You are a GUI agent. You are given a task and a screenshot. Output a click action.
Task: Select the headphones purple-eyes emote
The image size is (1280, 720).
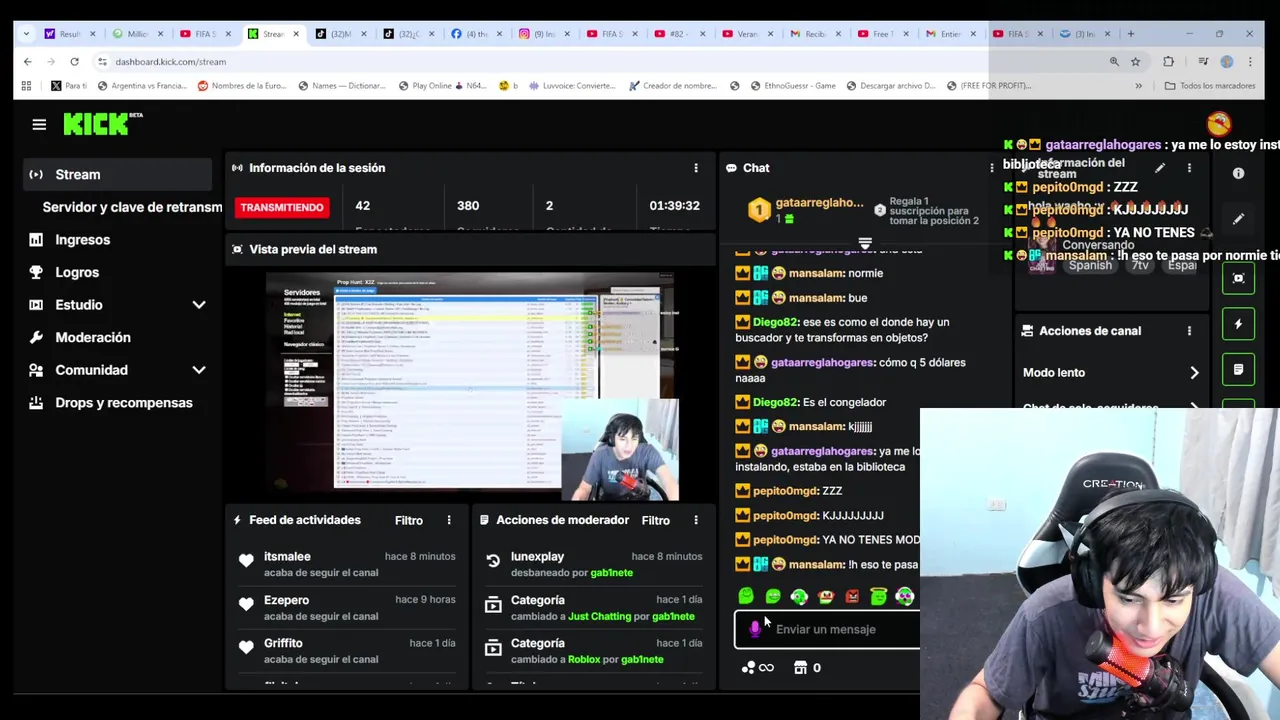click(x=904, y=597)
